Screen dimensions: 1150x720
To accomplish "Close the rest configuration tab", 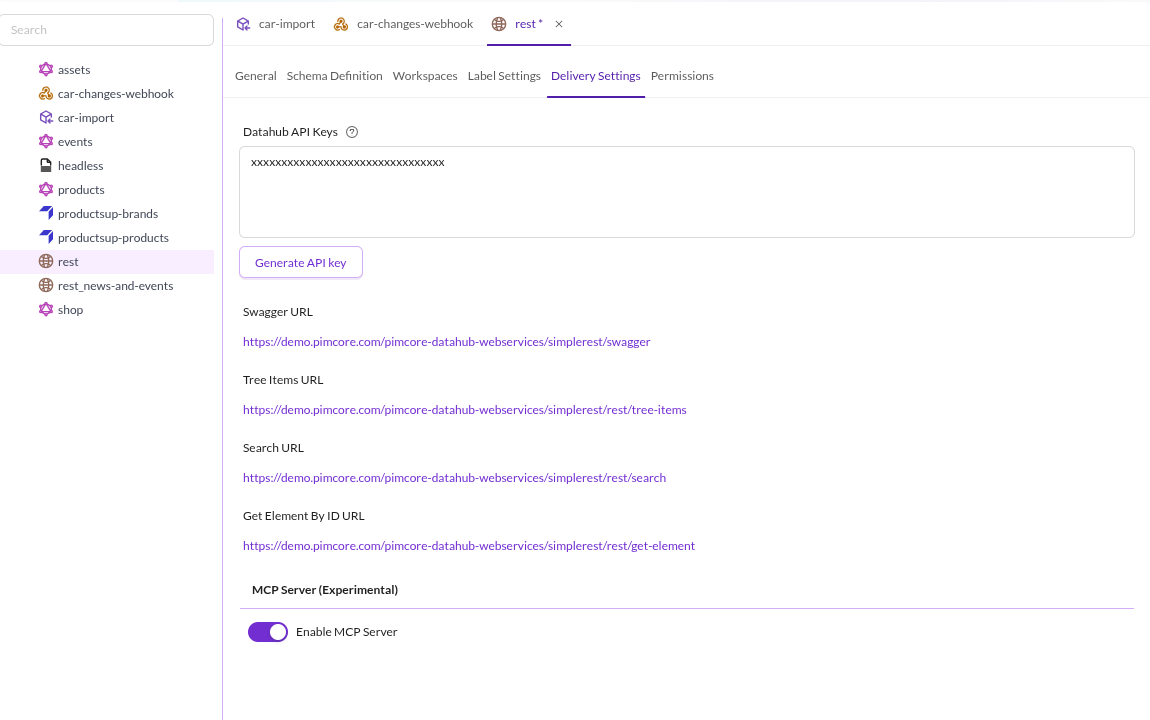I will [x=559, y=24].
